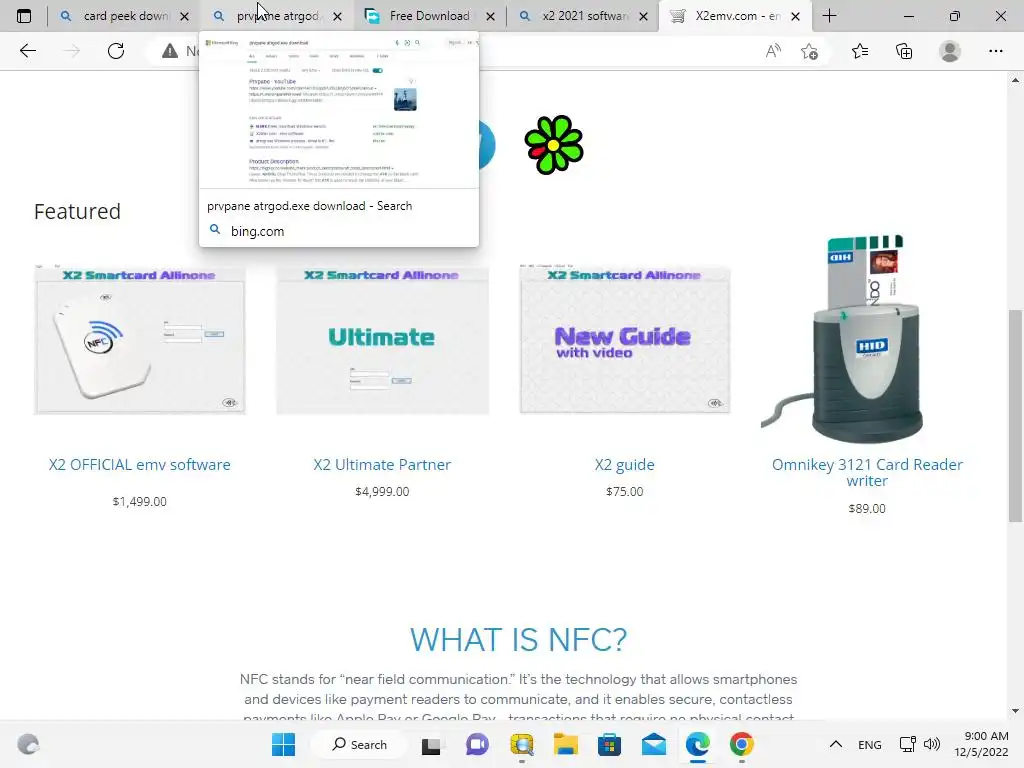
Task: Open X2 guide product link
Action: (x=624, y=464)
